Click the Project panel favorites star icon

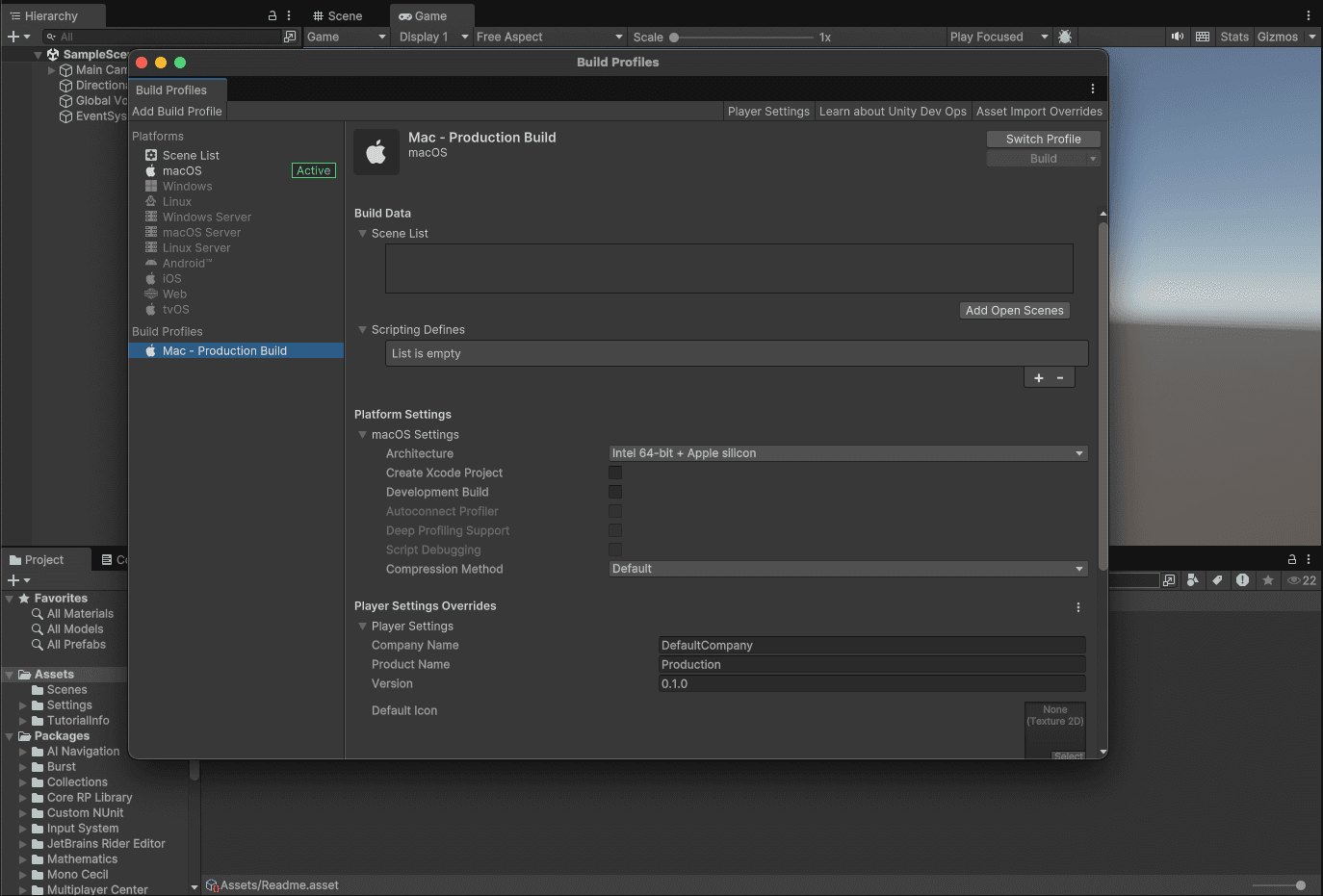click(x=1268, y=580)
